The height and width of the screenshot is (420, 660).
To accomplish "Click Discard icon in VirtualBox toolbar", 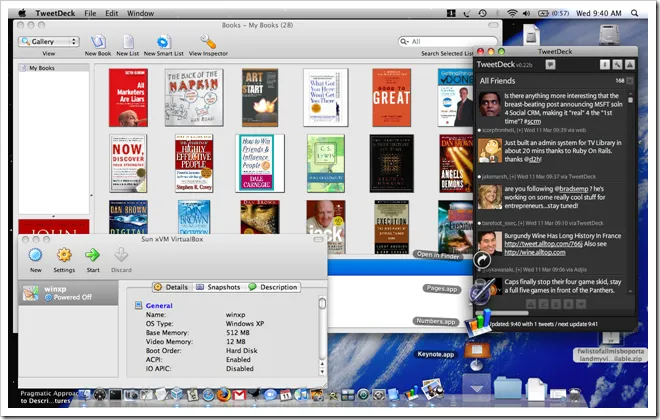I will point(121,255).
